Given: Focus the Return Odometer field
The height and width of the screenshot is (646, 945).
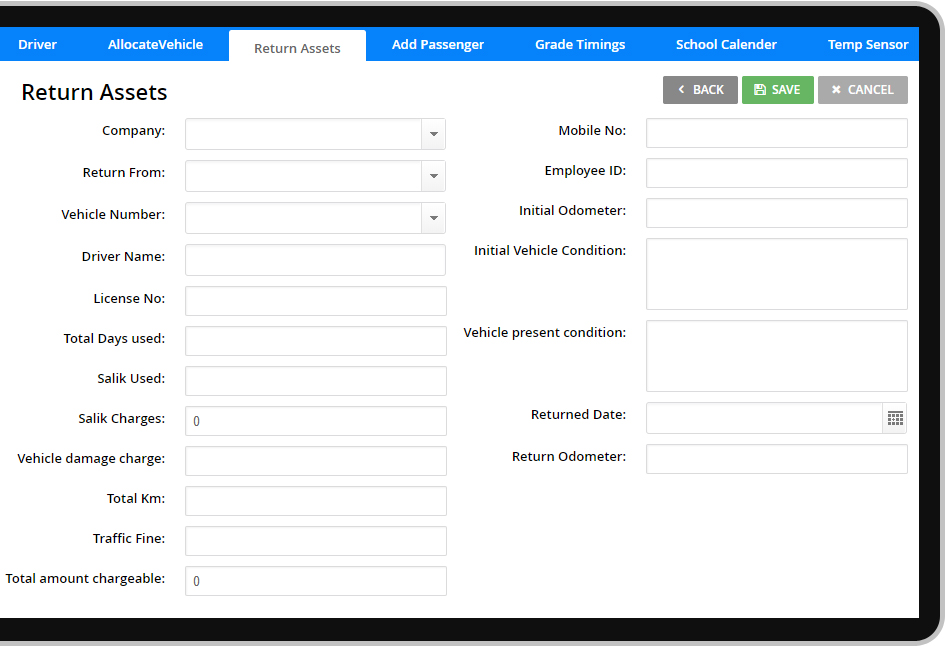Looking at the screenshot, I should click(x=776, y=459).
